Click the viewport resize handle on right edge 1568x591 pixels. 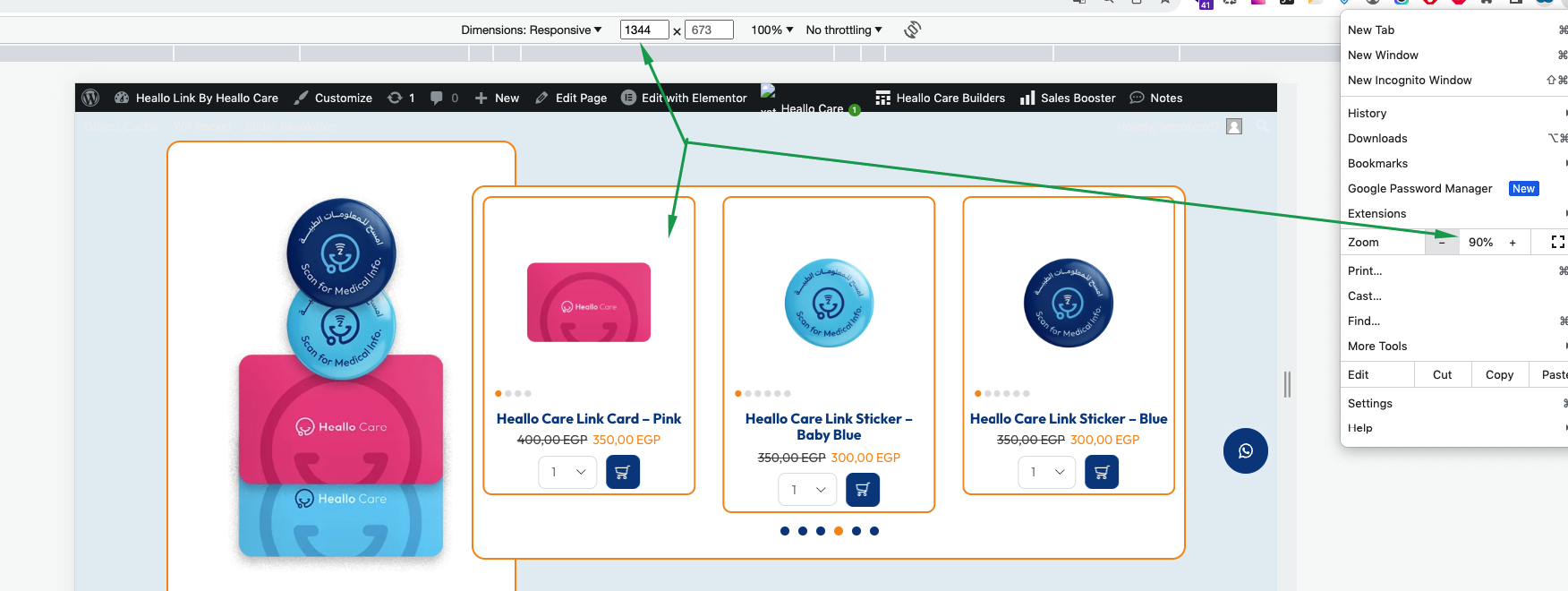[x=1287, y=384]
